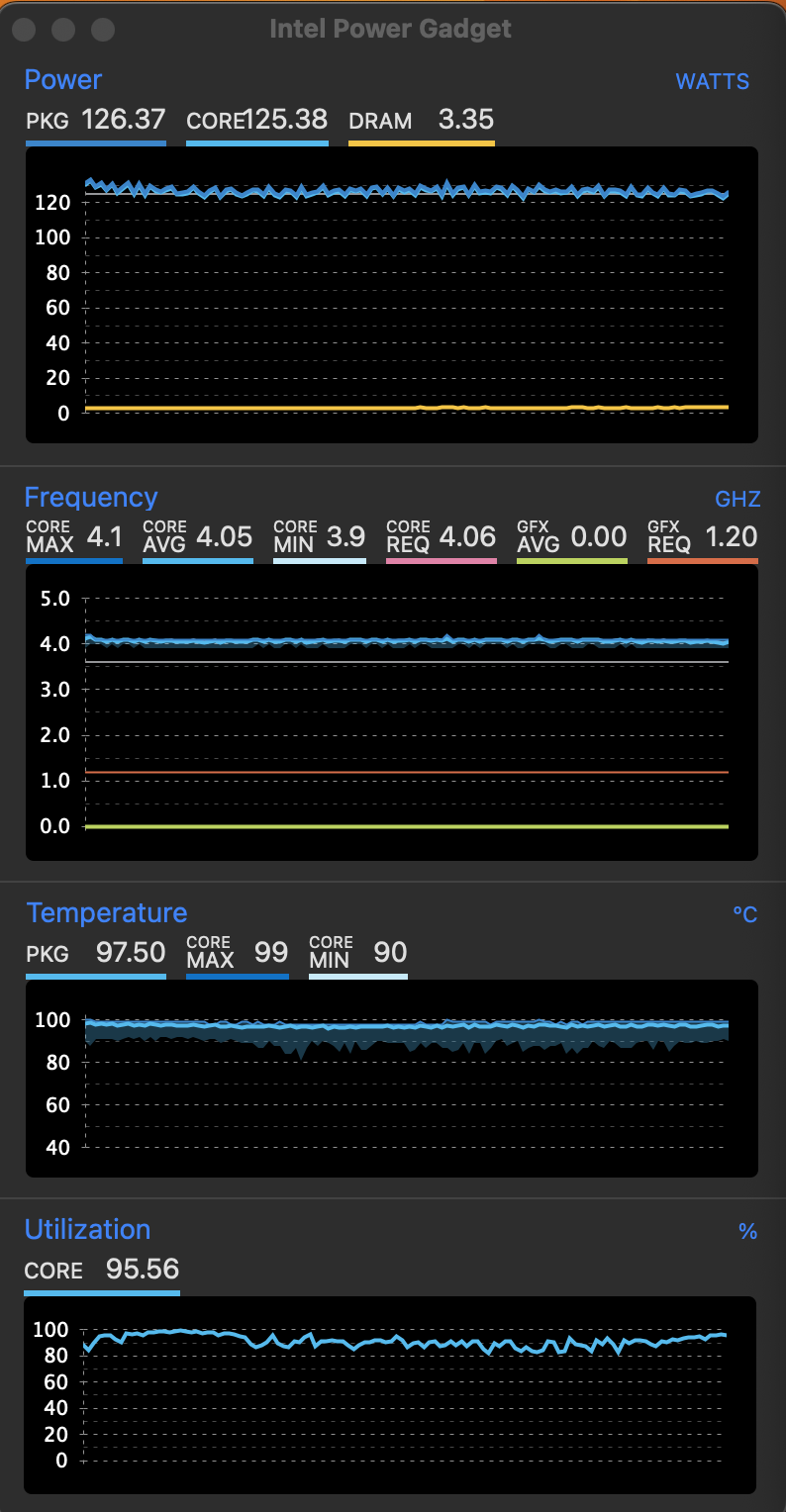Select the CORE MAX temperature 99
786x1512 pixels.
tap(271, 953)
